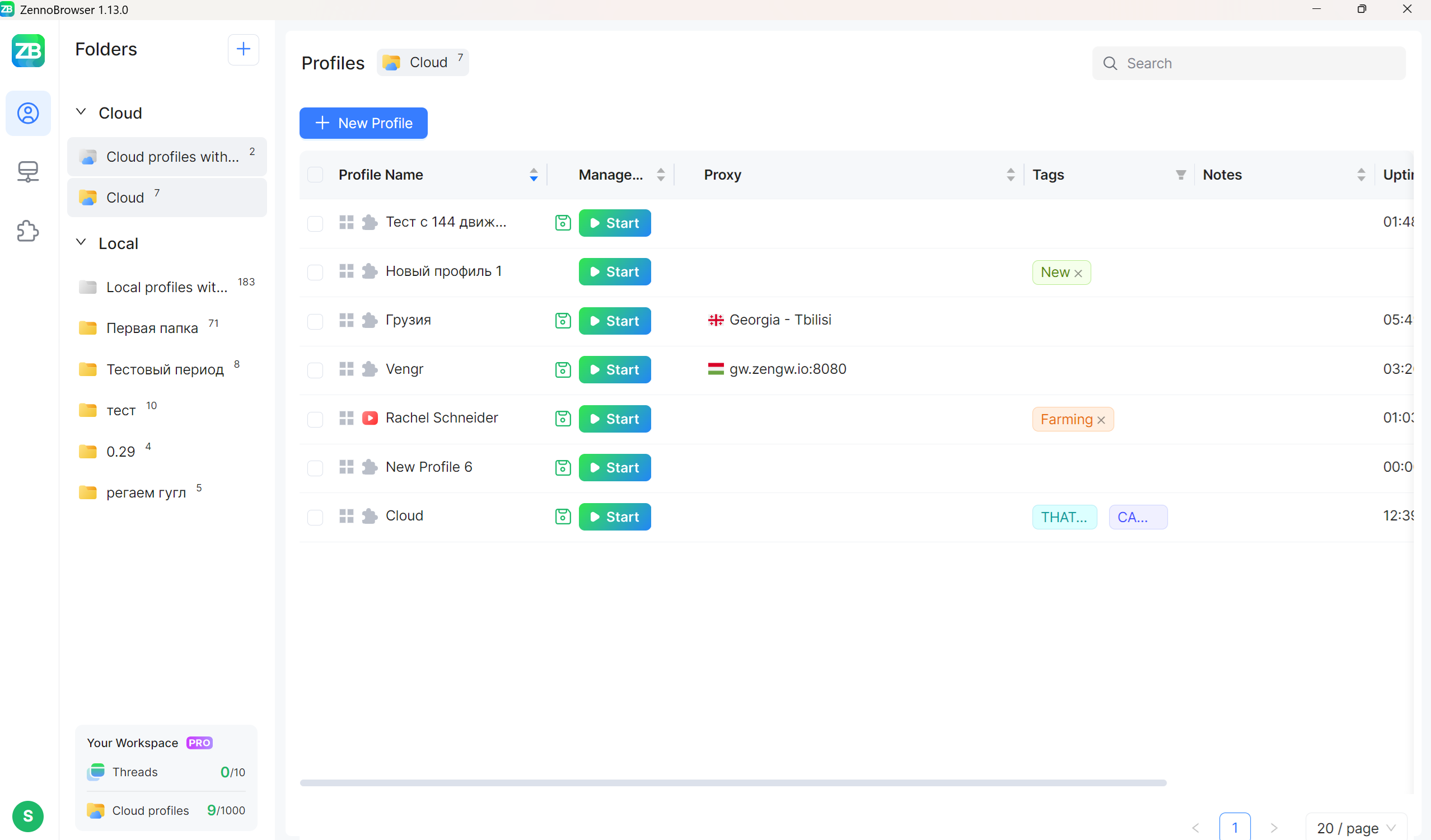Open the Proxies section in left sidebar
The width and height of the screenshot is (1431, 840).
(28, 171)
